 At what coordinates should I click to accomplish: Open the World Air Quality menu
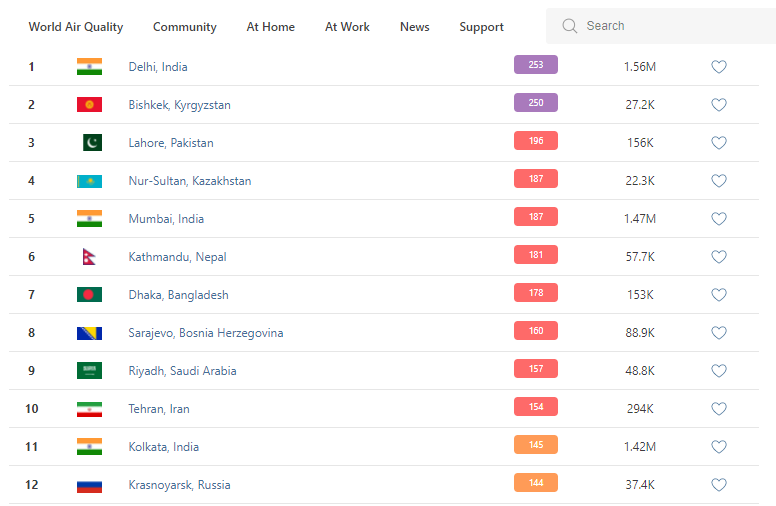(76, 27)
